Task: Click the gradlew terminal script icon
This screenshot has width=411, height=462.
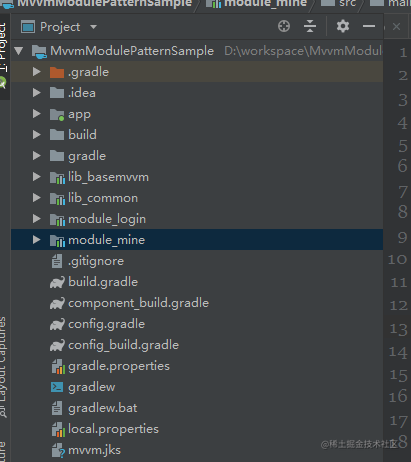Action: (x=57, y=387)
